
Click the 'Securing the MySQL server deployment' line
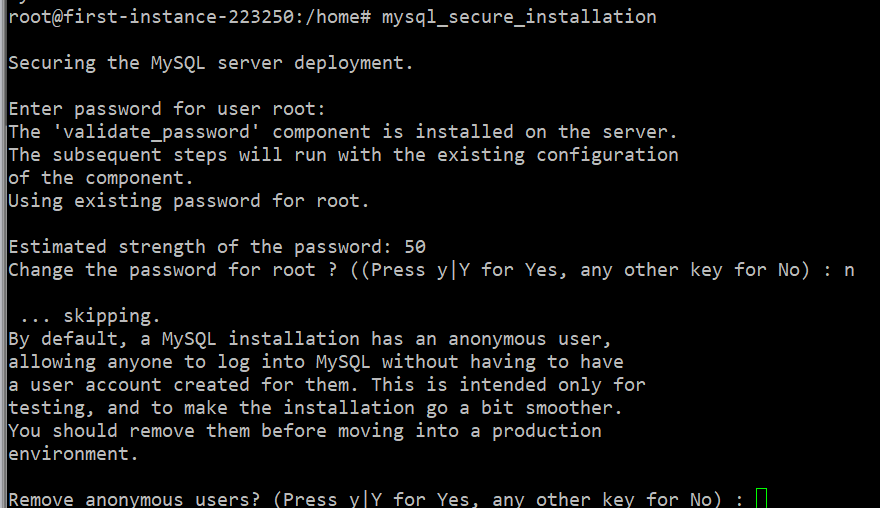point(210,63)
